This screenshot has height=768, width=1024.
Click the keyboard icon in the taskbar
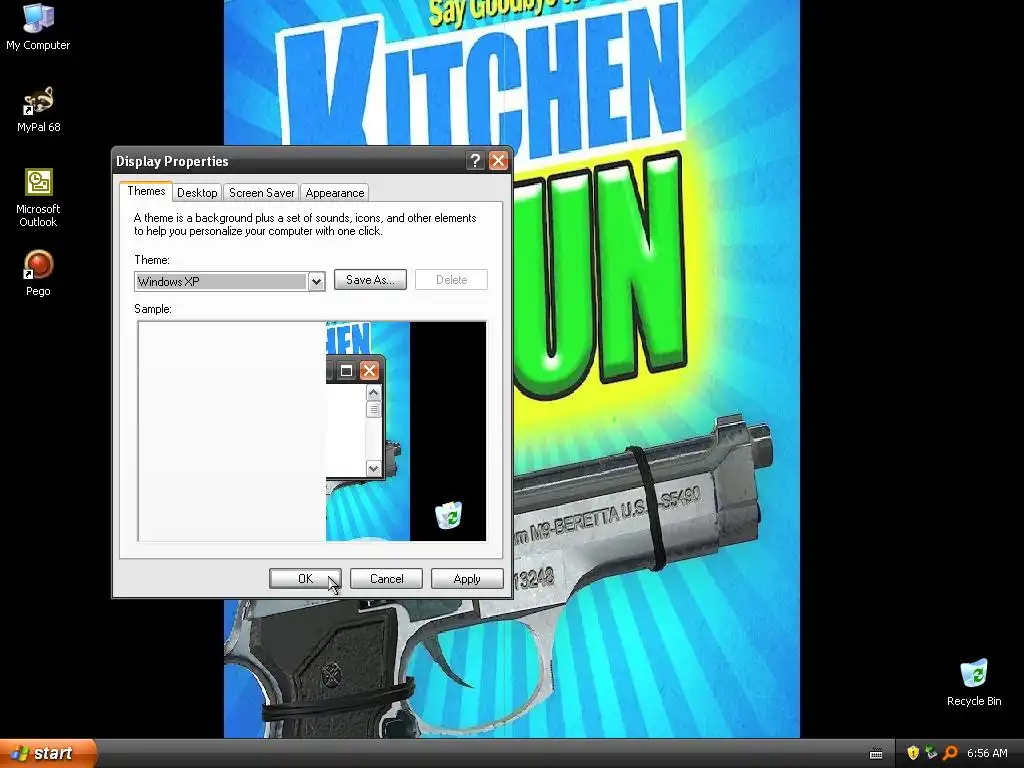(876, 754)
